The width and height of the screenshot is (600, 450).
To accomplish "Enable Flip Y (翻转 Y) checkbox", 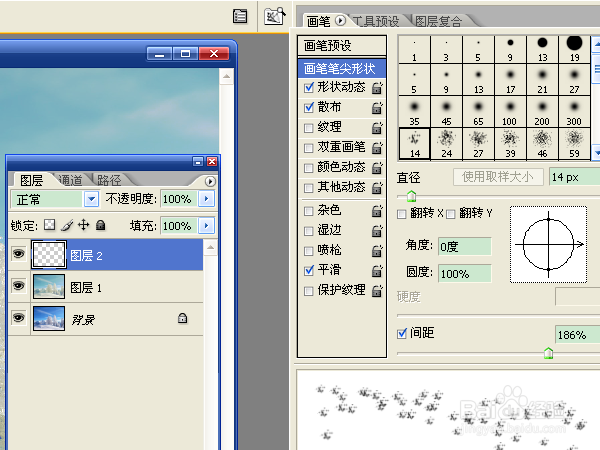I will click(450, 214).
